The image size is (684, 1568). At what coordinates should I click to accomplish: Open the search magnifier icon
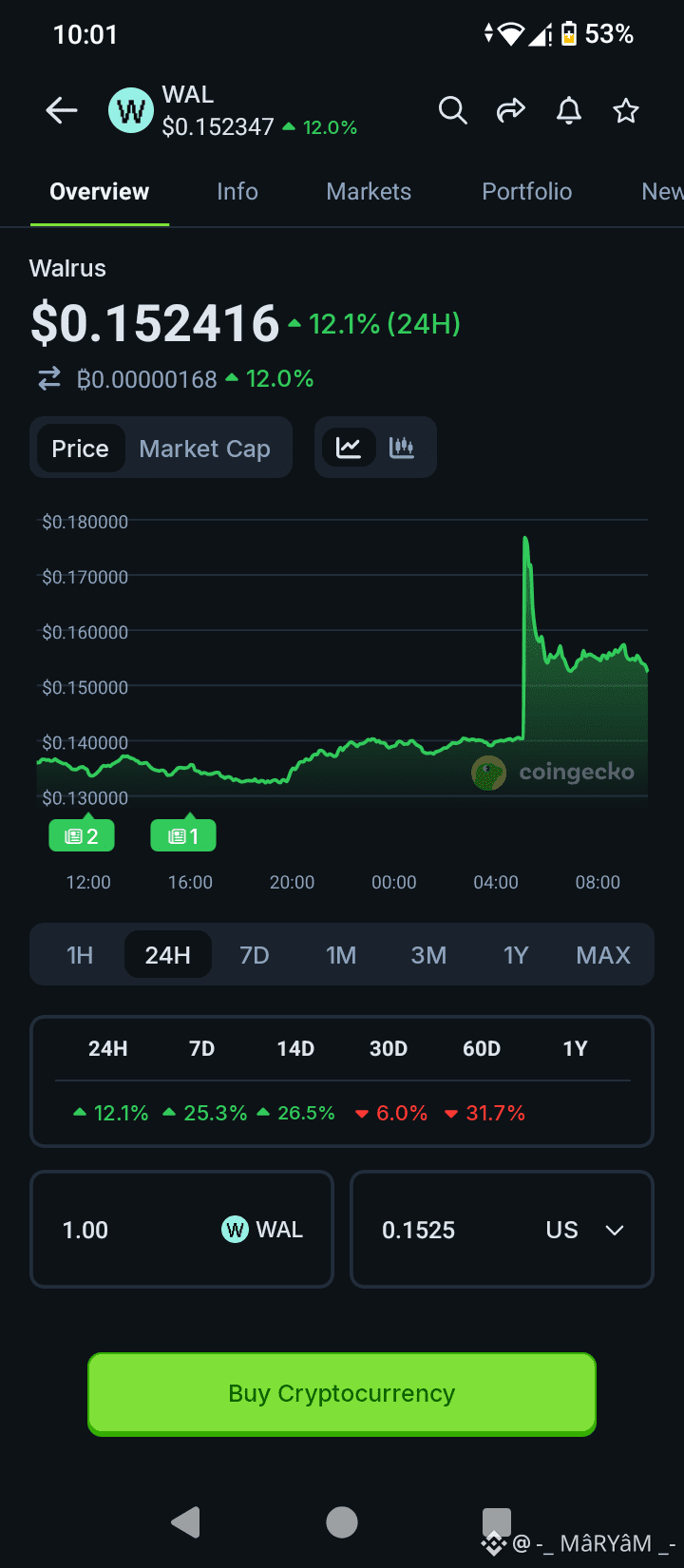[453, 111]
